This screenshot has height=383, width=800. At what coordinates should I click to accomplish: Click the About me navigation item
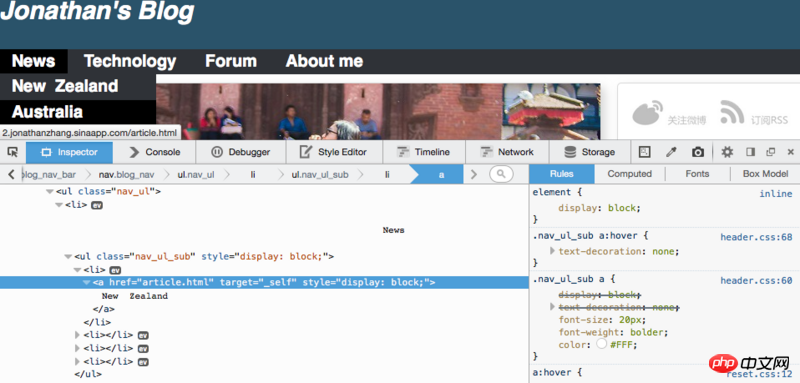coord(324,61)
